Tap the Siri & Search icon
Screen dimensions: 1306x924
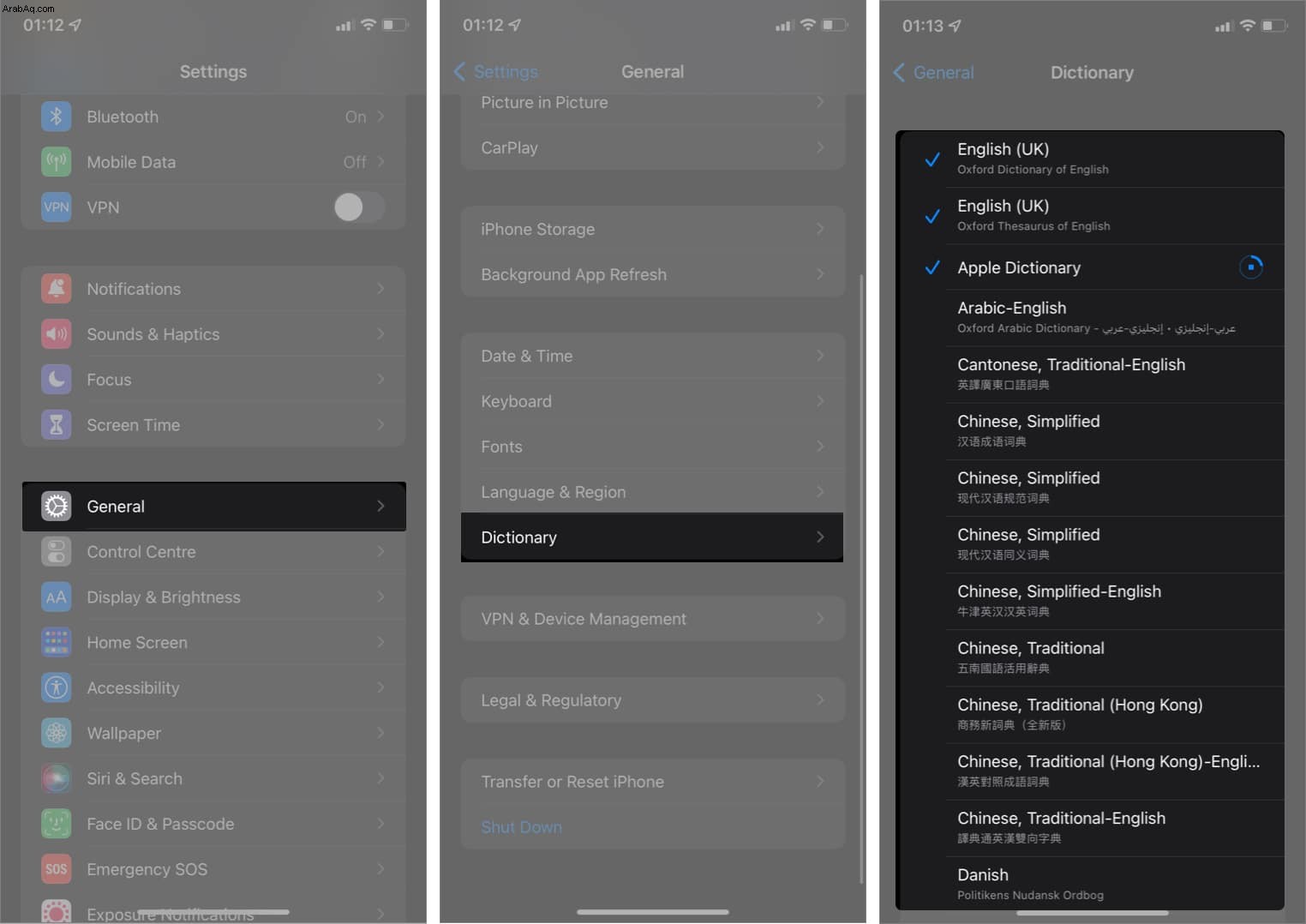pos(57,779)
